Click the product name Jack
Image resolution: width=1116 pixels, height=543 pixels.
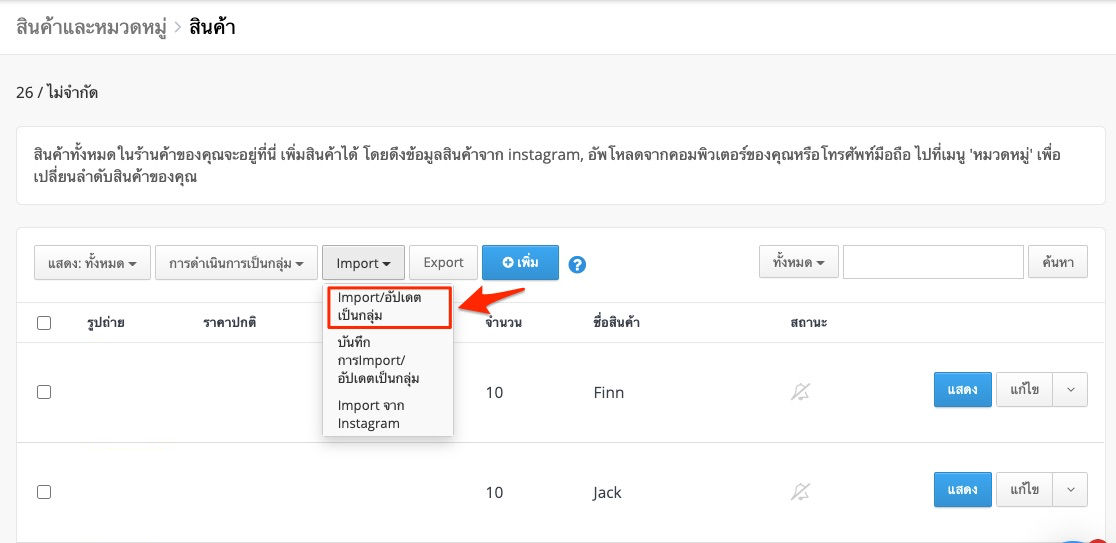[x=607, y=492]
